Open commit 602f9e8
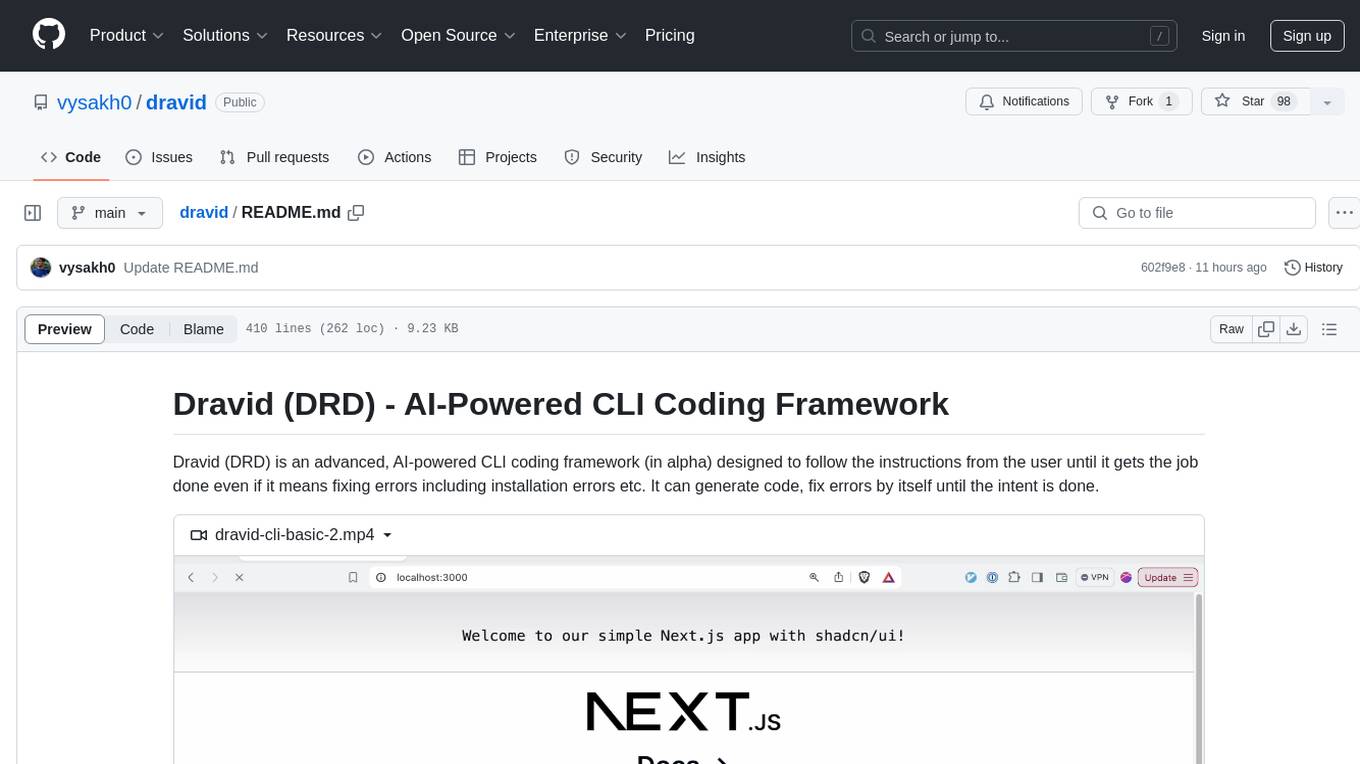1360x764 pixels. tap(1163, 268)
